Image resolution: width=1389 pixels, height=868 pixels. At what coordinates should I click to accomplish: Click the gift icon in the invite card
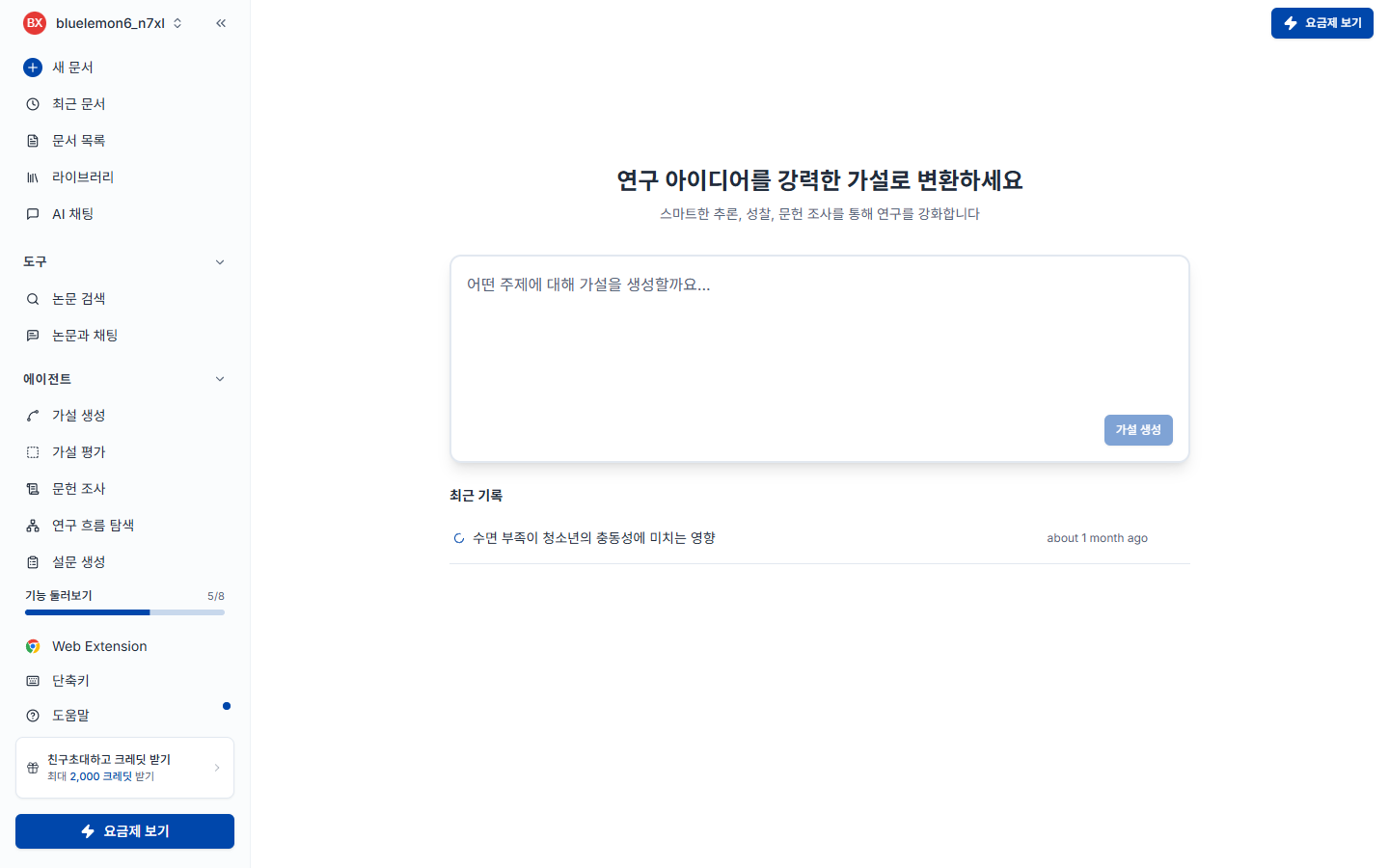pyautogui.click(x=33, y=768)
